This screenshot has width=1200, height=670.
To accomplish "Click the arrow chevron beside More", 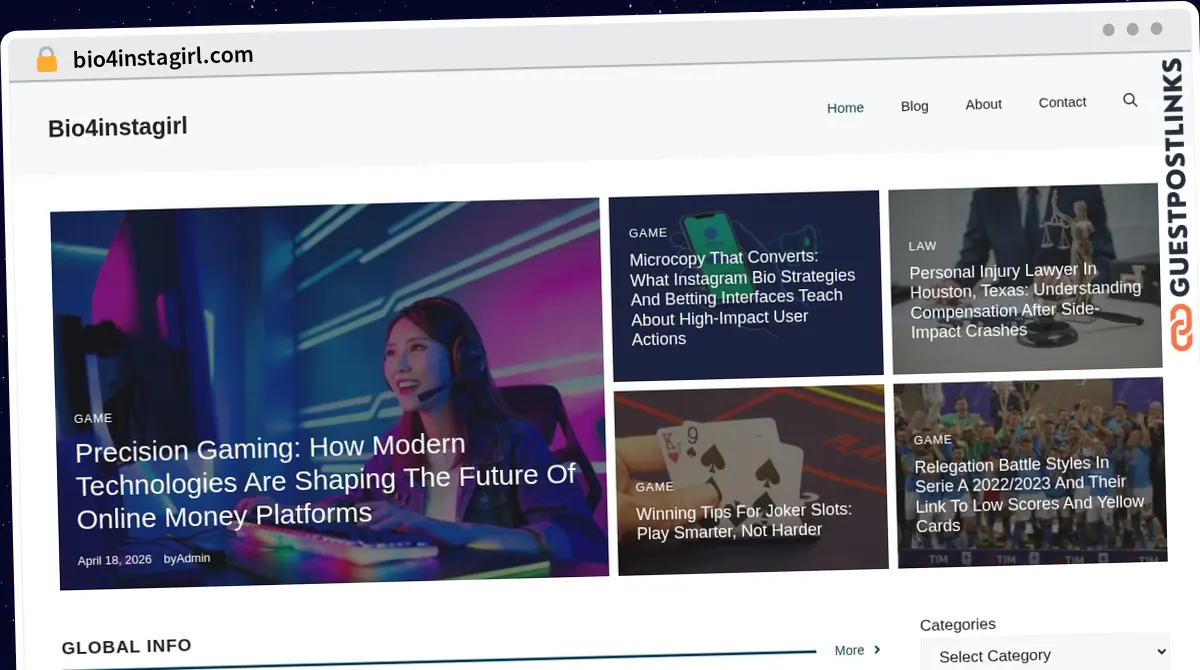I will (x=877, y=650).
